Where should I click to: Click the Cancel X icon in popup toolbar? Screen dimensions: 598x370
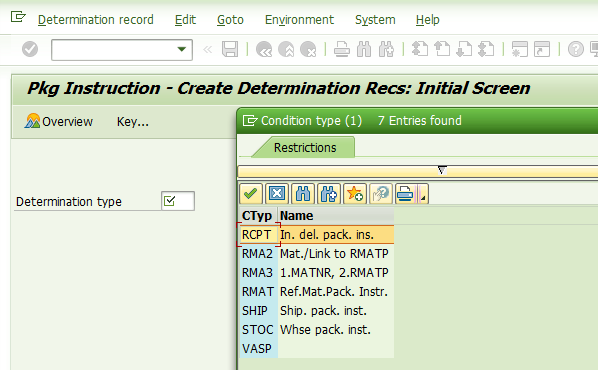[276, 194]
